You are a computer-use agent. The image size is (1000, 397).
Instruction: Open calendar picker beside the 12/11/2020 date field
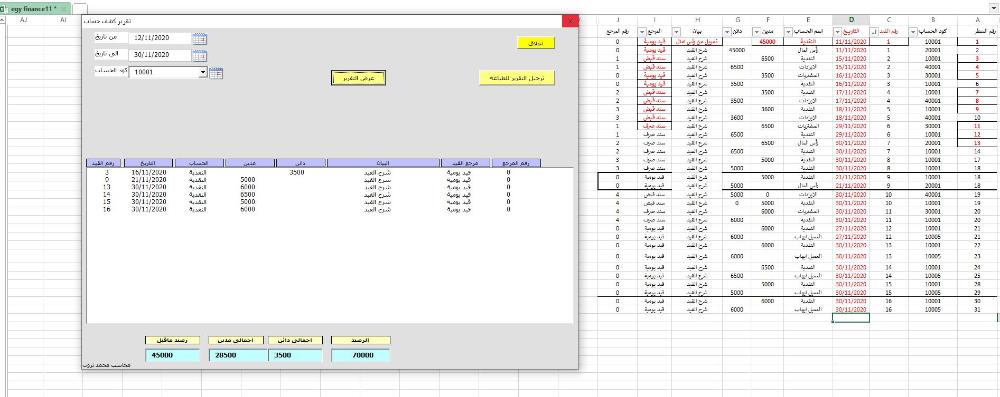click(x=200, y=39)
